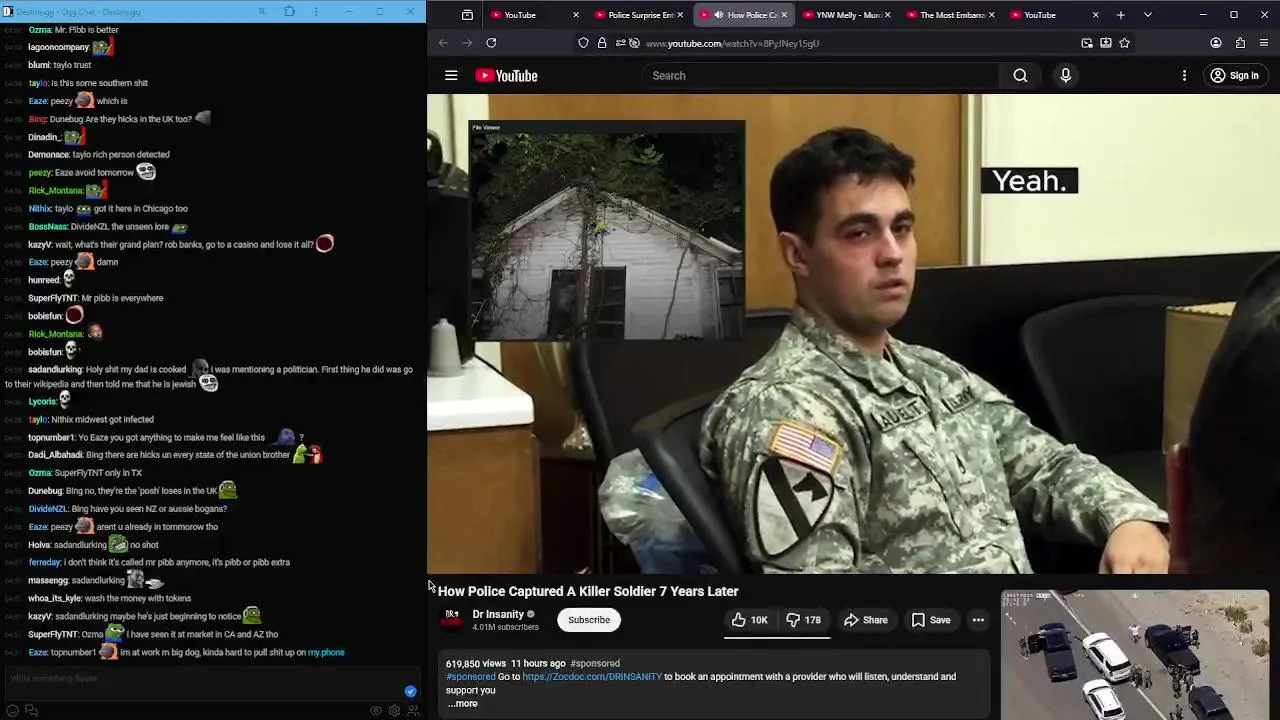
Task: Click the video title text
Action: pos(588,591)
